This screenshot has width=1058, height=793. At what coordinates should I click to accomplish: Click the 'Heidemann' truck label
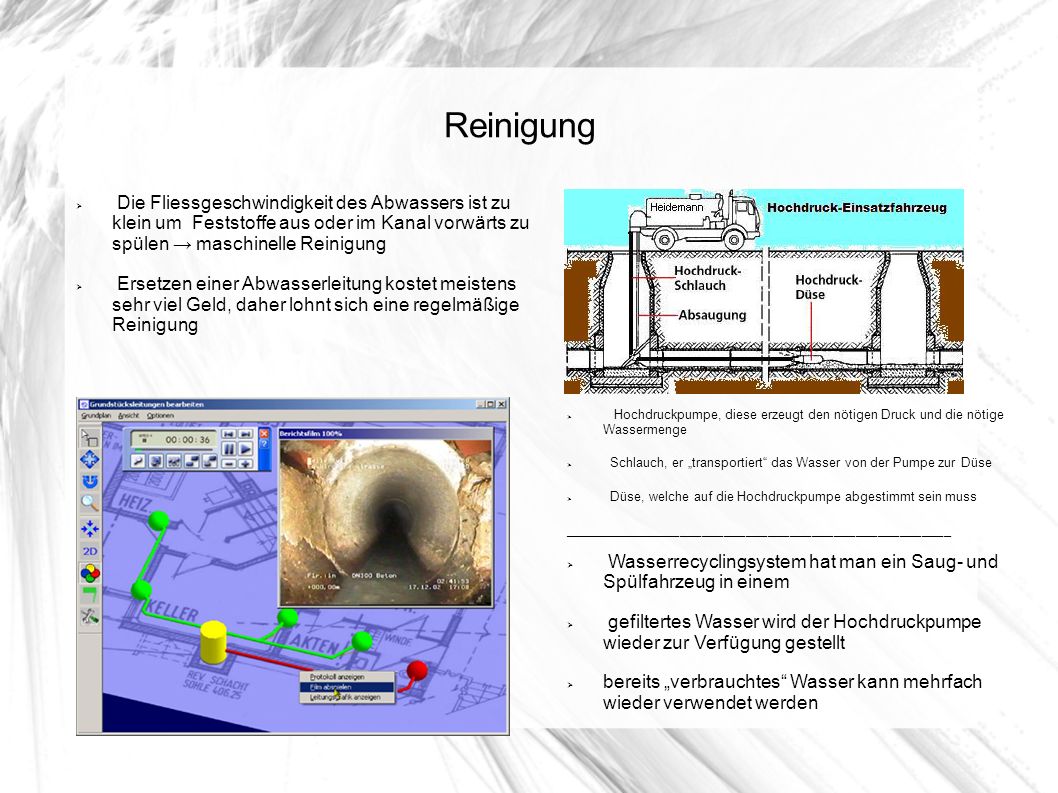(676, 208)
